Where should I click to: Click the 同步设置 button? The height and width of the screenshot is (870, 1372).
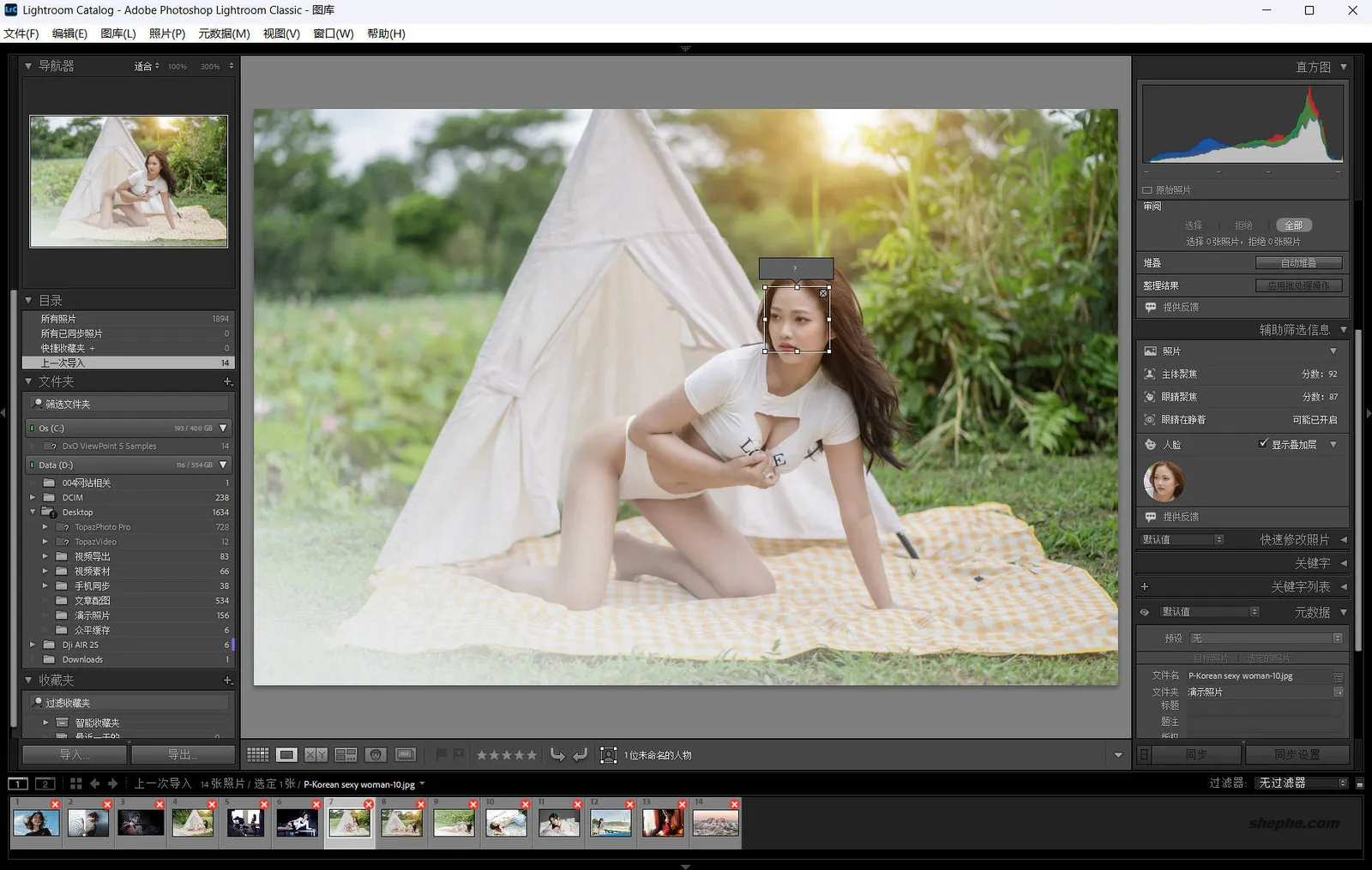[1297, 754]
